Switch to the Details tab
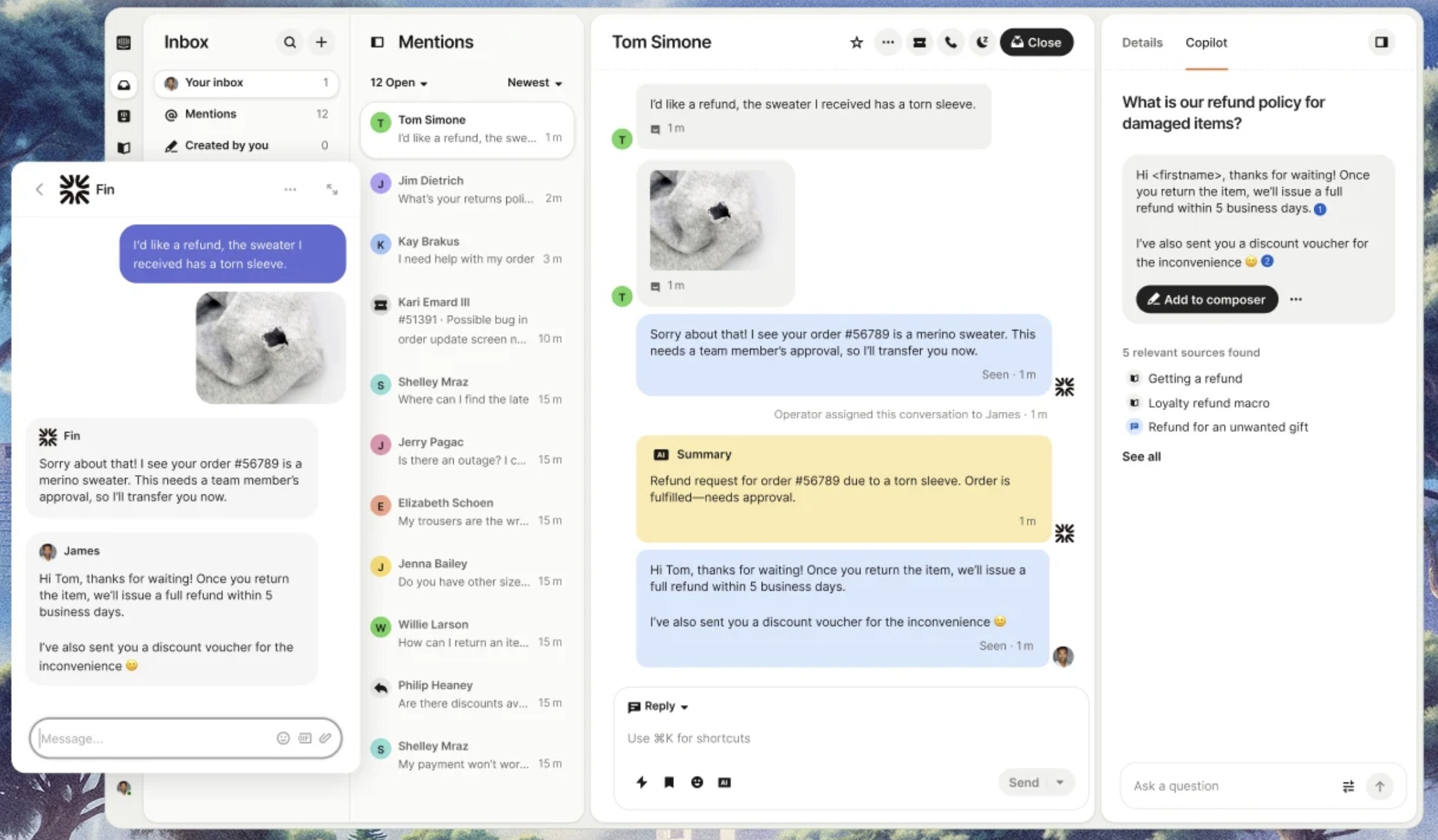1438x840 pixels. pos(1141,42)
